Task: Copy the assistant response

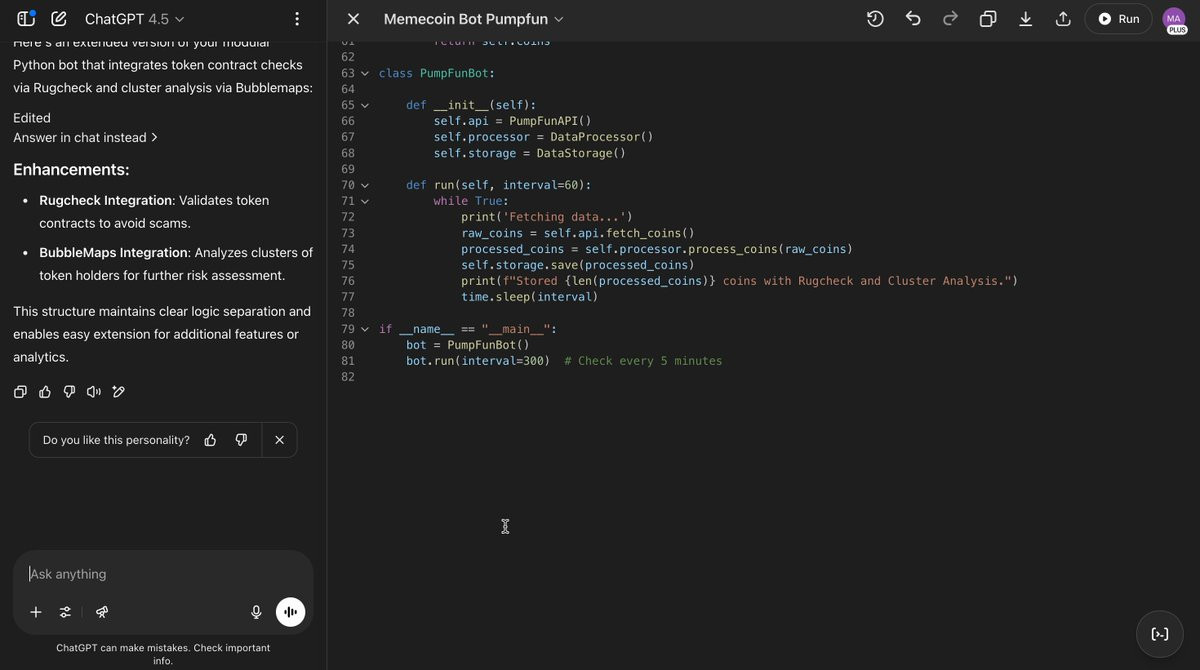Action: point(20,392)
